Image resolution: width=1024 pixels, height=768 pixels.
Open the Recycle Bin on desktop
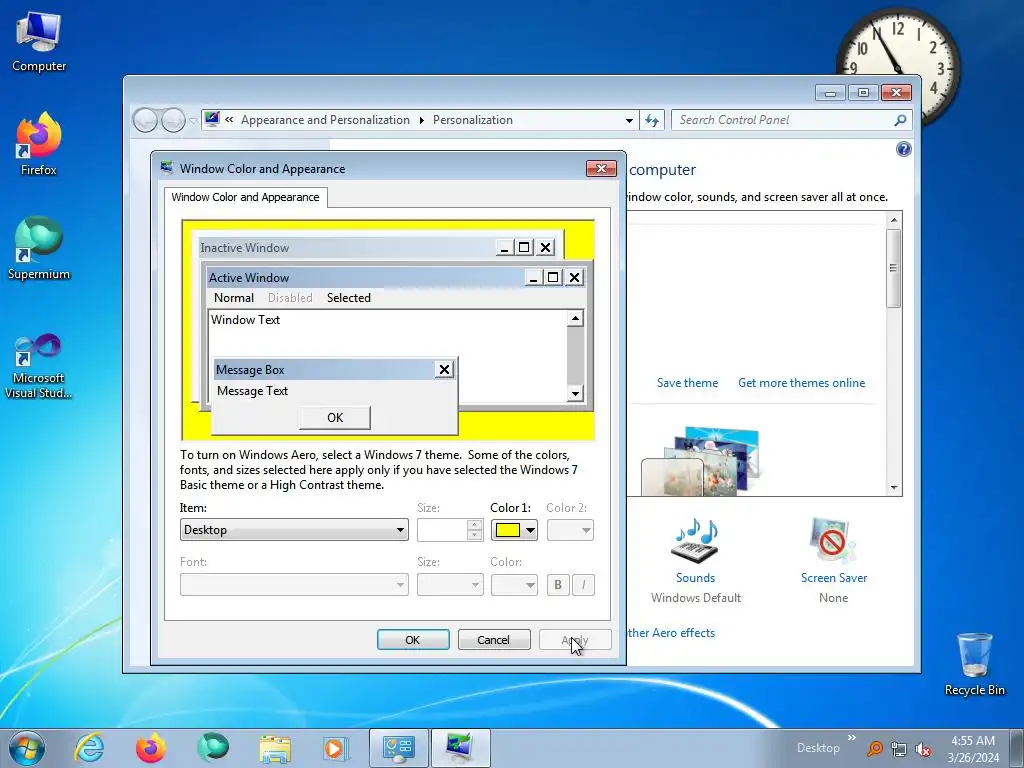[974, 664]
